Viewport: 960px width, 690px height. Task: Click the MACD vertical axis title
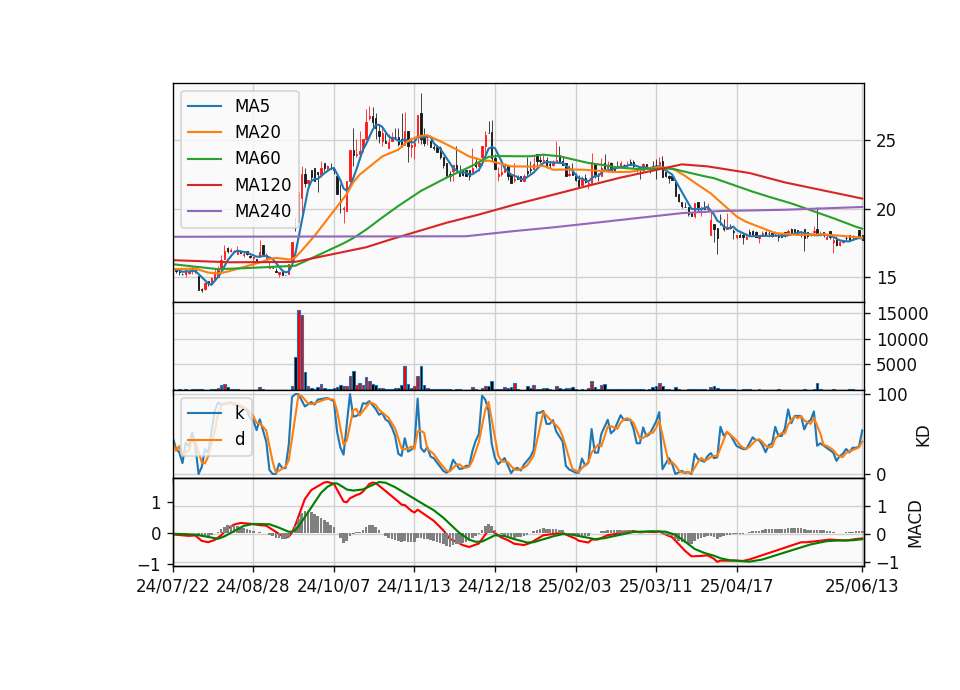[915, 524]
